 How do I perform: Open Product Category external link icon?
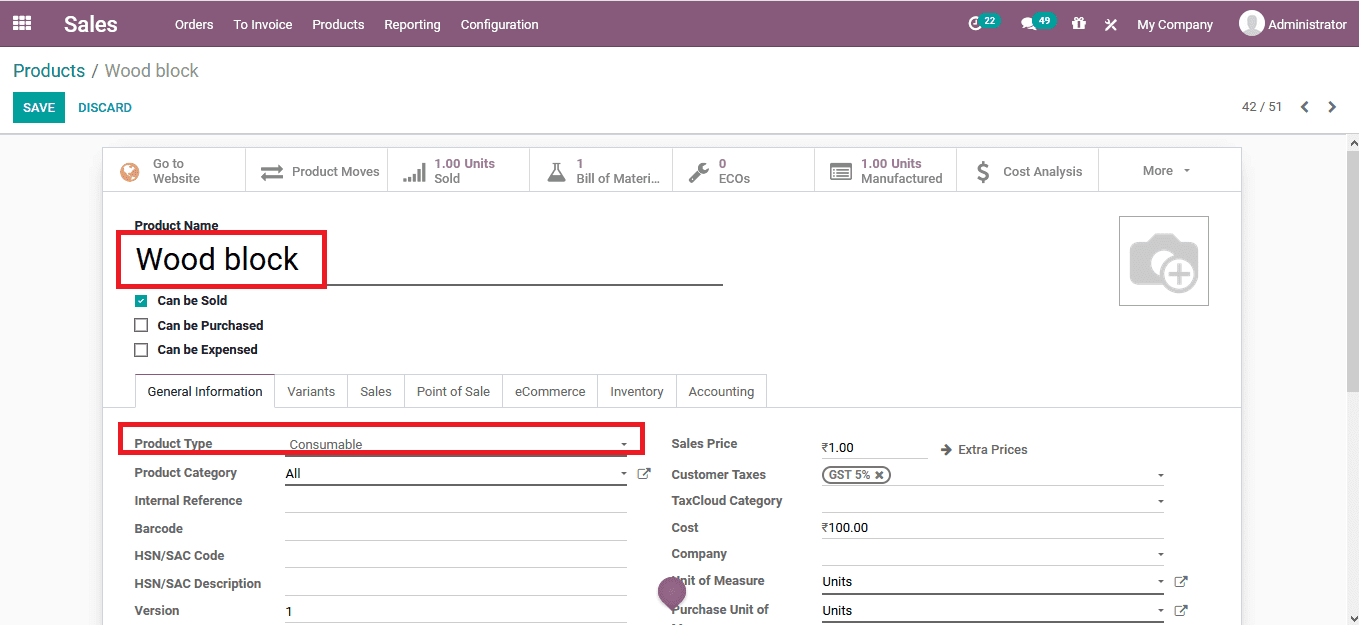click(644, 474)
